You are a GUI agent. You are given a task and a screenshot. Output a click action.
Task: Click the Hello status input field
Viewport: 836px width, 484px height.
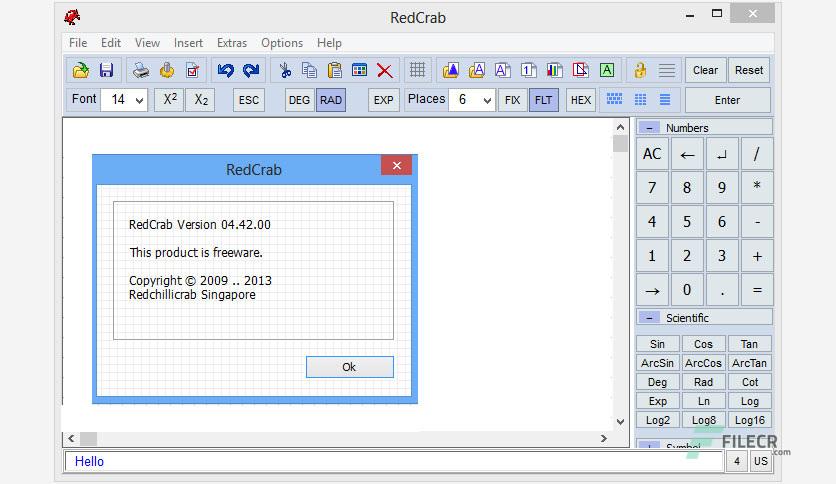coord(394,462)
